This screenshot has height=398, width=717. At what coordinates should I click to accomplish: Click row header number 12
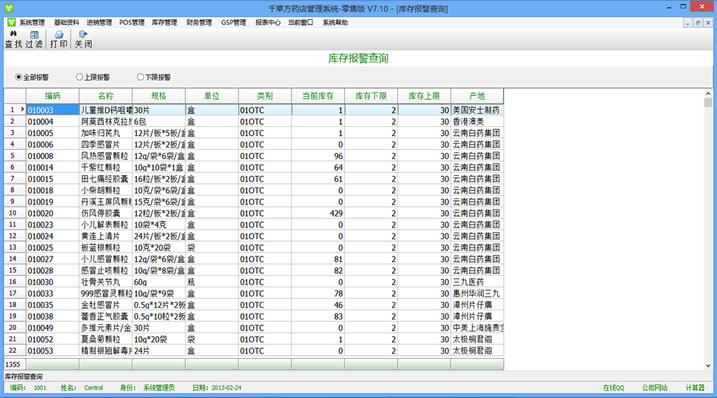click(x=15, y=236)
